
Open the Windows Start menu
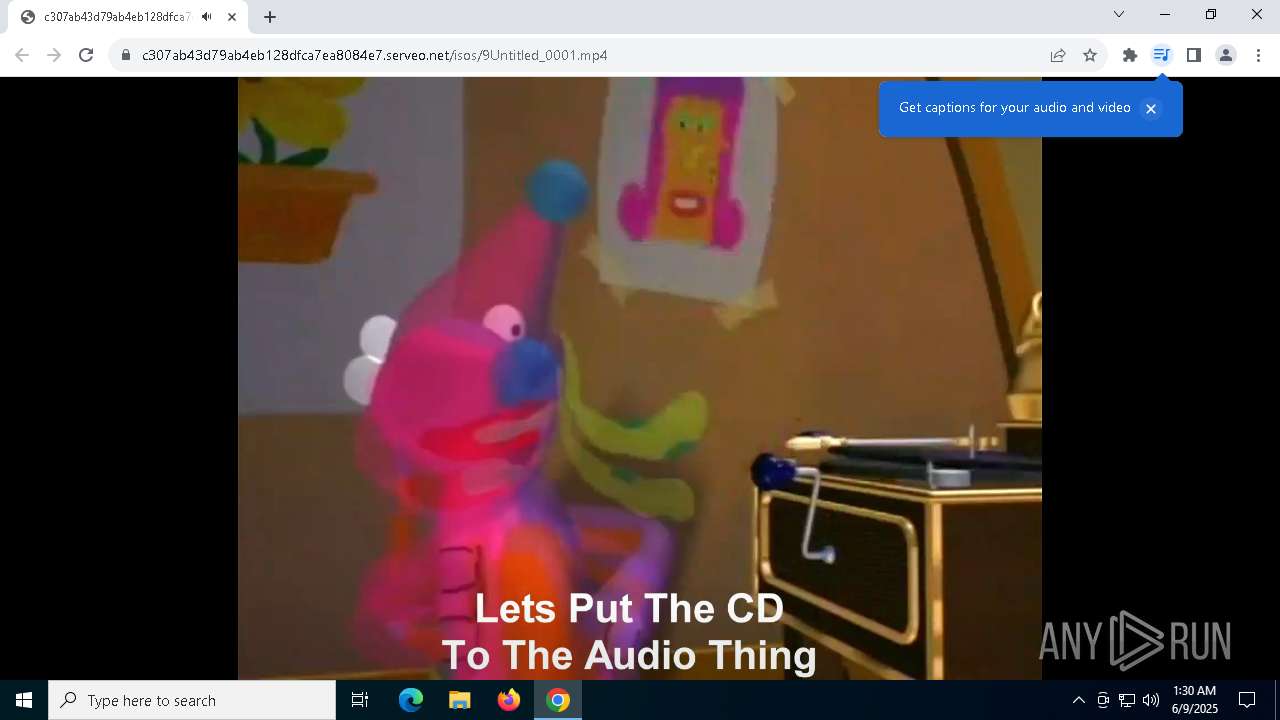click(x=24, y=700)
